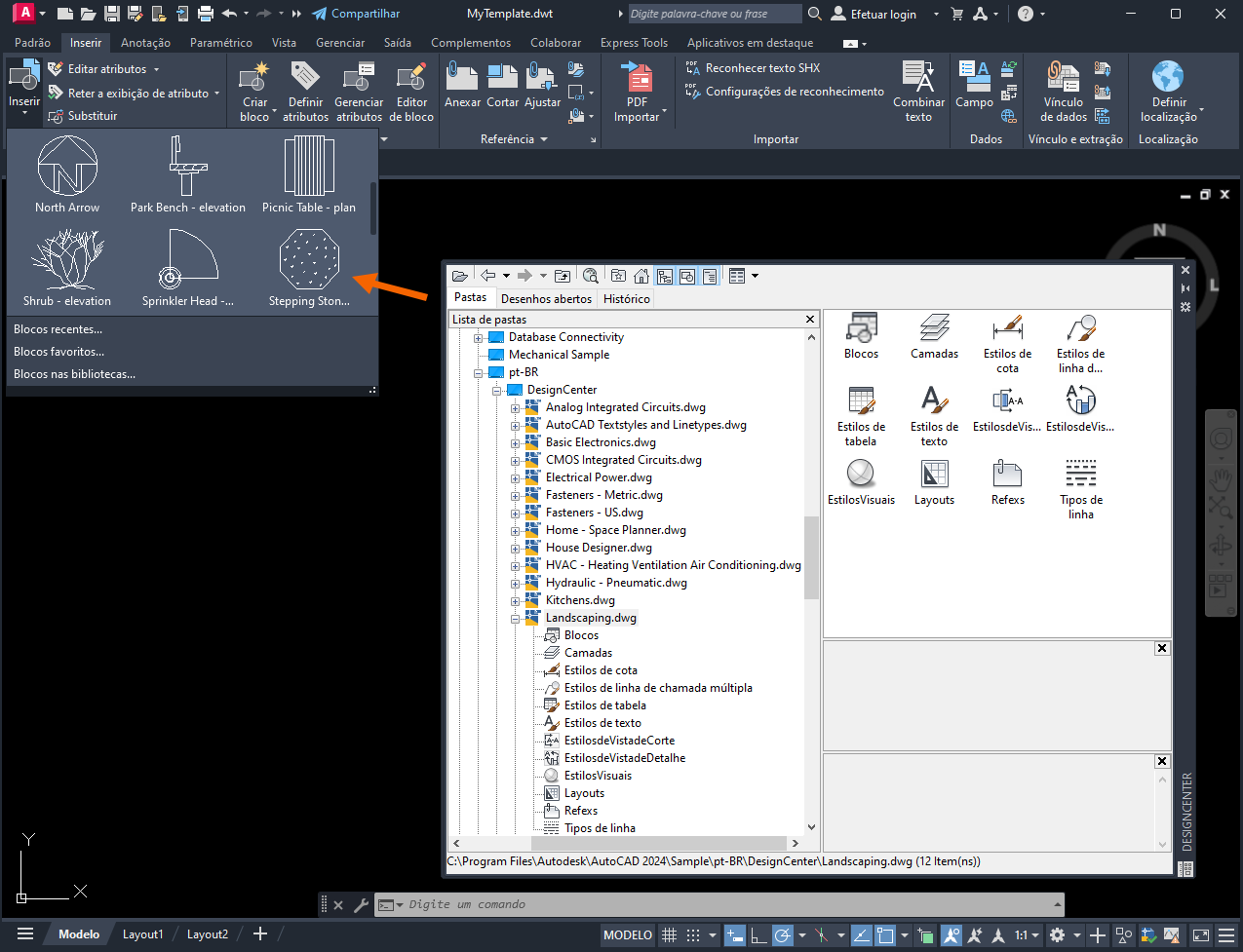Click the Compartilhar share icon
This screenshot has height=952, width=1243.
[x=356, y=14]
